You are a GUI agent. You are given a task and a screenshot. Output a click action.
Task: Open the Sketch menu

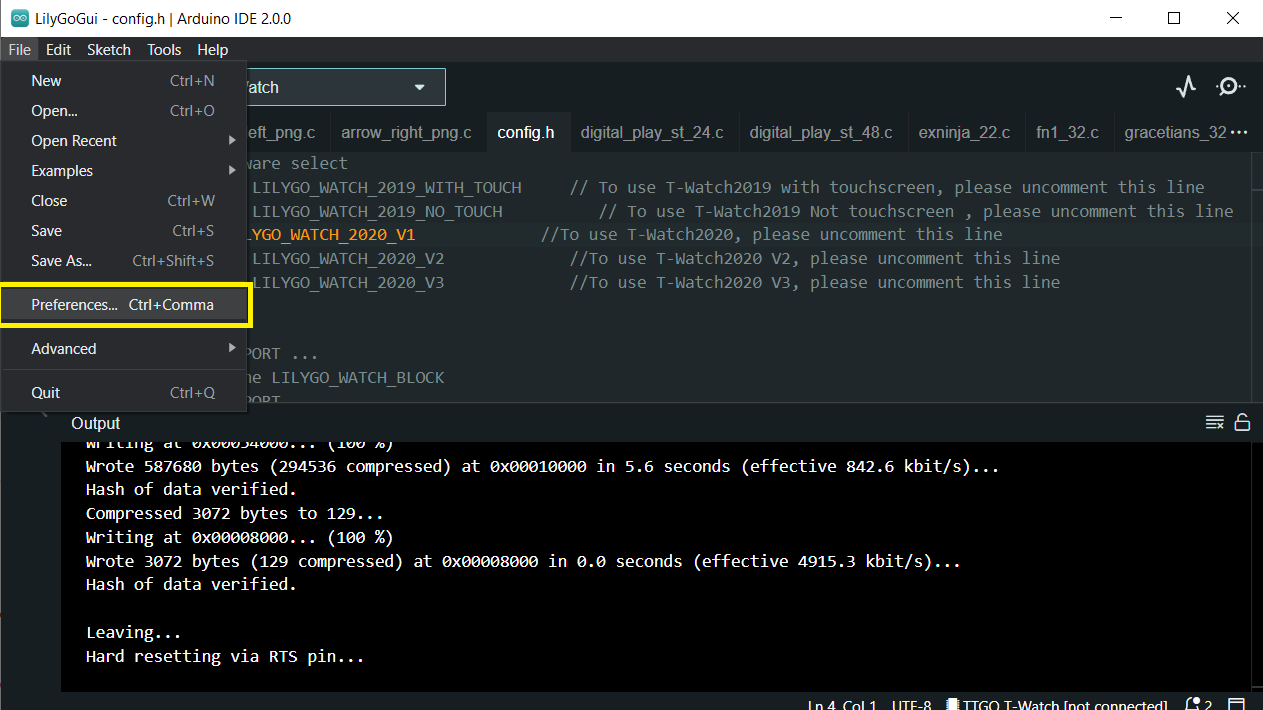(109, 50)
